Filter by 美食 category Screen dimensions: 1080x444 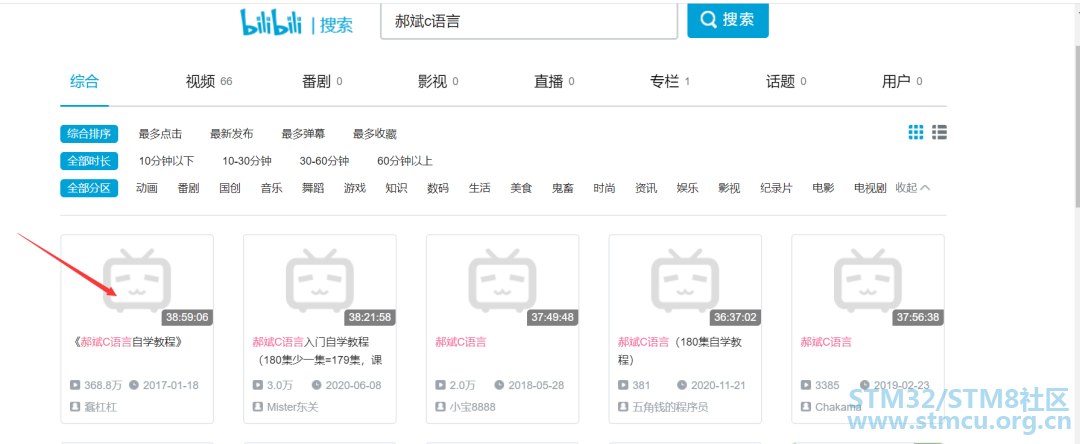pos(521,188)
